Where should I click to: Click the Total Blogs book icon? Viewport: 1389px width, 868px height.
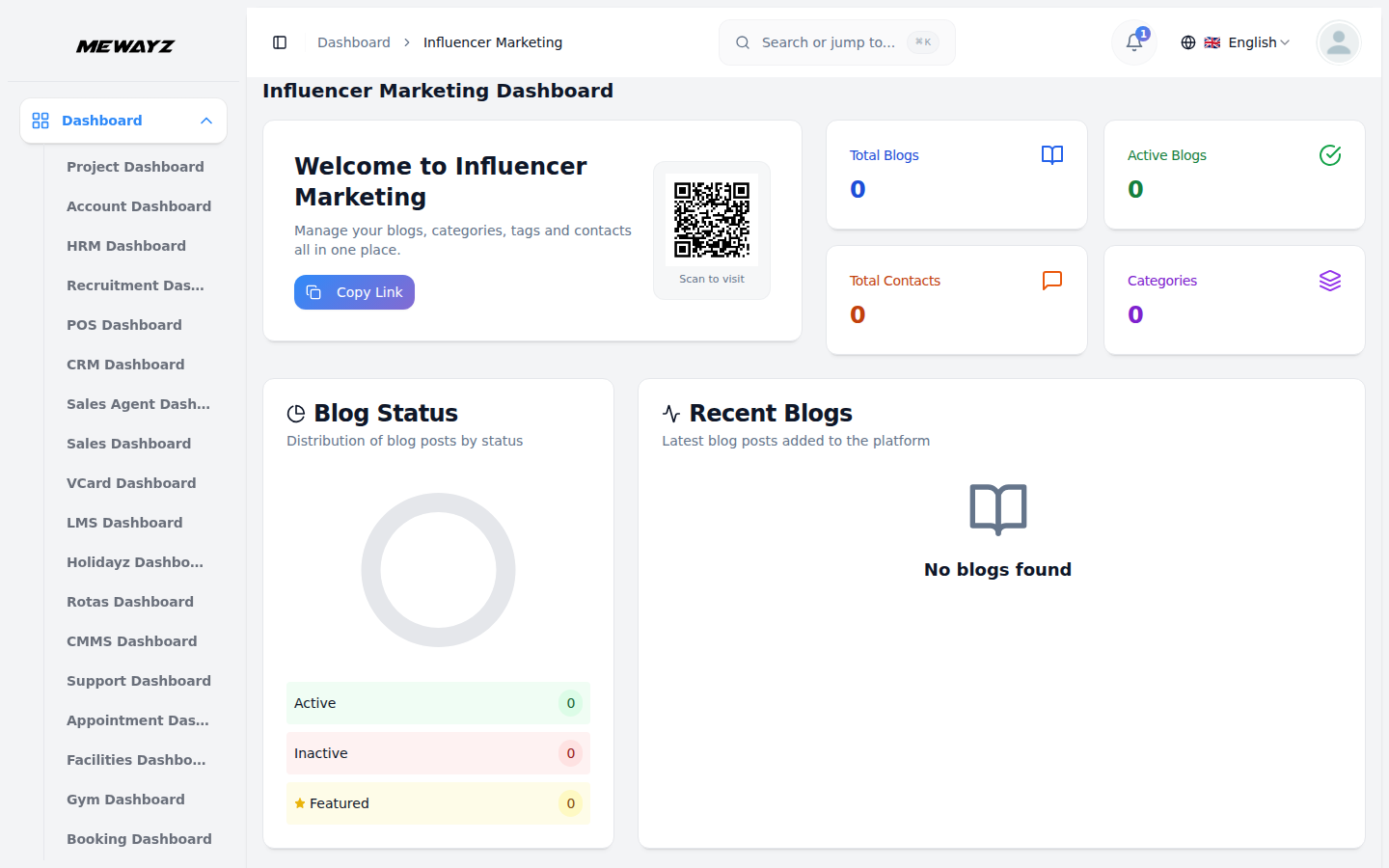(x=1051, y=155)
